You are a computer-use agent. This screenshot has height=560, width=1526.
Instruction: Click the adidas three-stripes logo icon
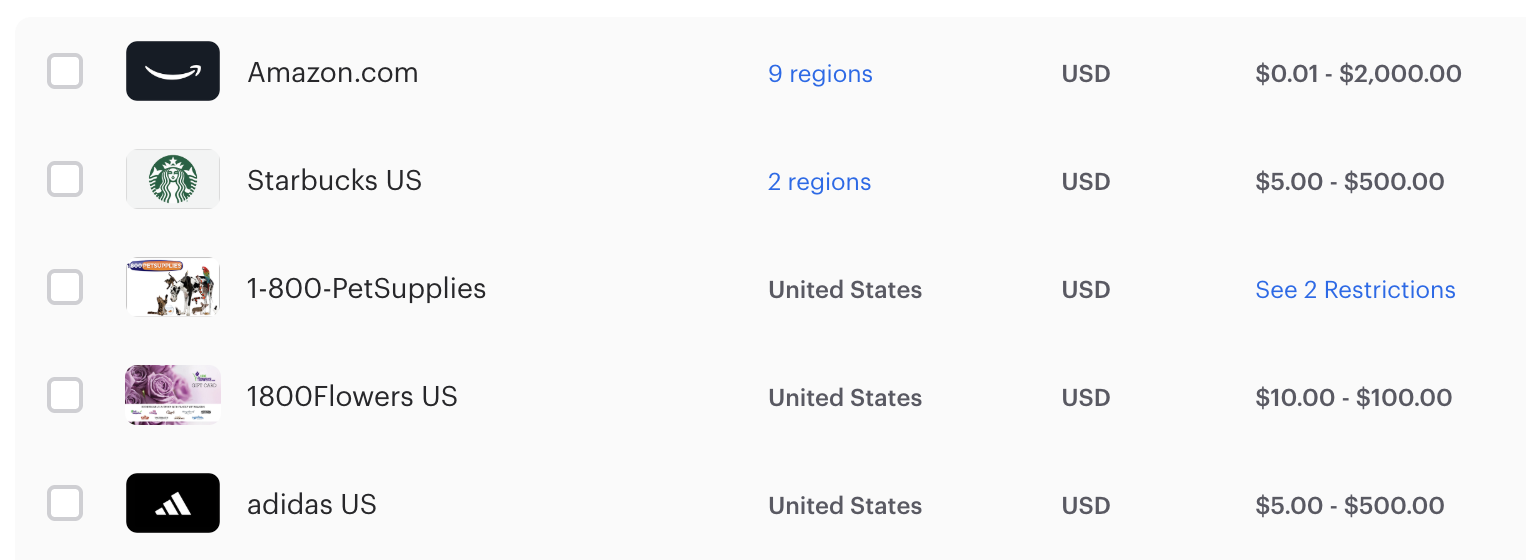pos(173,503)
